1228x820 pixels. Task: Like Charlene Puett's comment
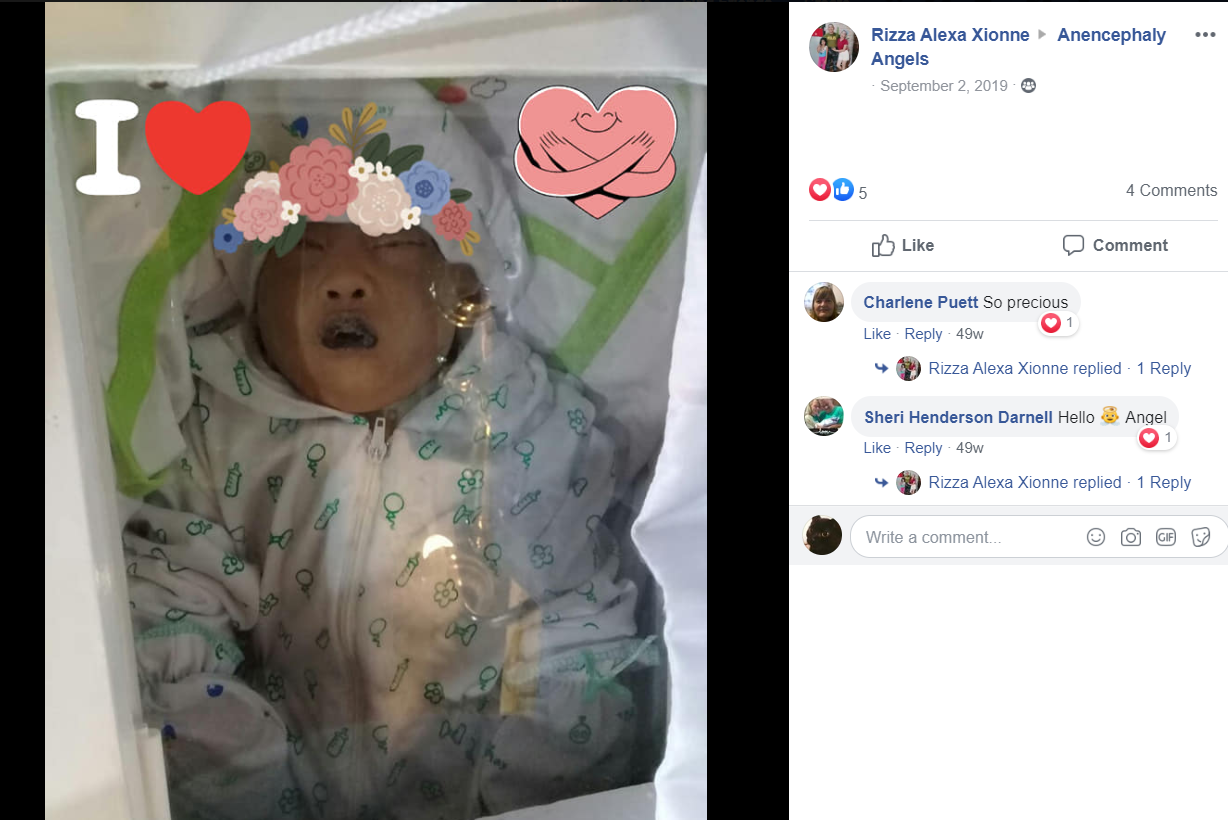(x=877, y=334)
